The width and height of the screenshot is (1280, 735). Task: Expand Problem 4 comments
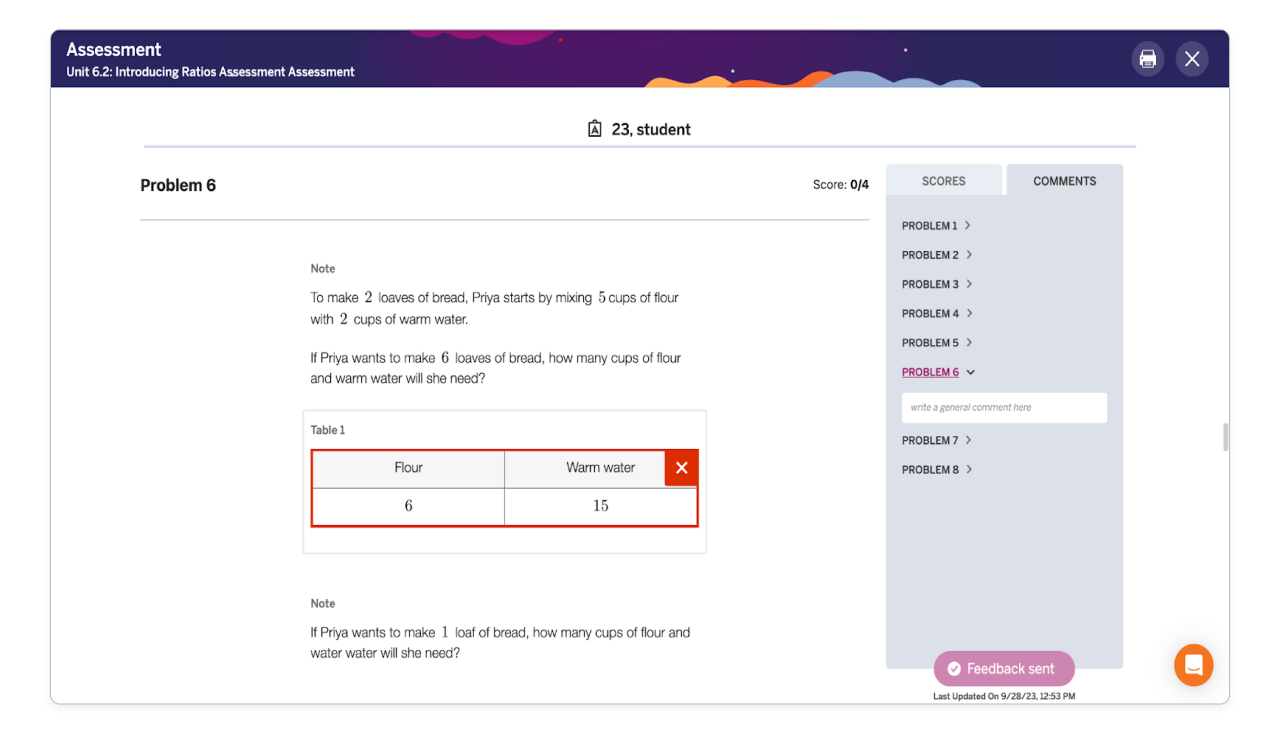click(936, 314)
